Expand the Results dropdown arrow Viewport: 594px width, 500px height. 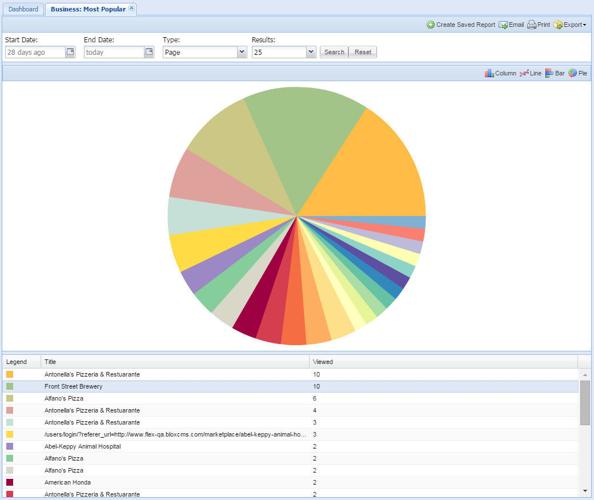click(x=311, y=52)
